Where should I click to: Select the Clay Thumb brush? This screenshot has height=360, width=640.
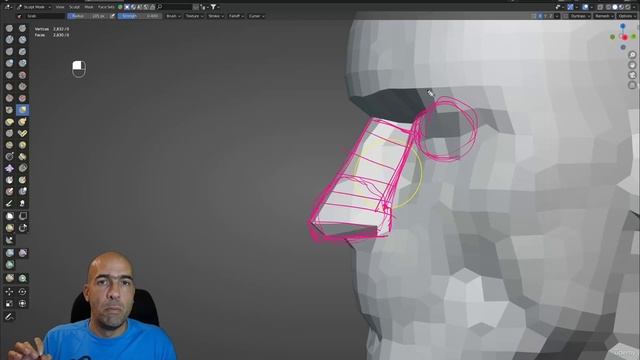[x=9, y=51]
